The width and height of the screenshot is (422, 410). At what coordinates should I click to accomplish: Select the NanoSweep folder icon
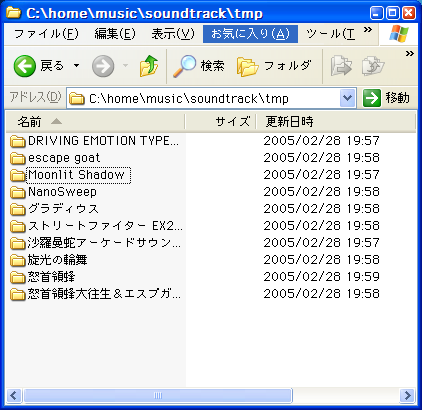[18, 192]
